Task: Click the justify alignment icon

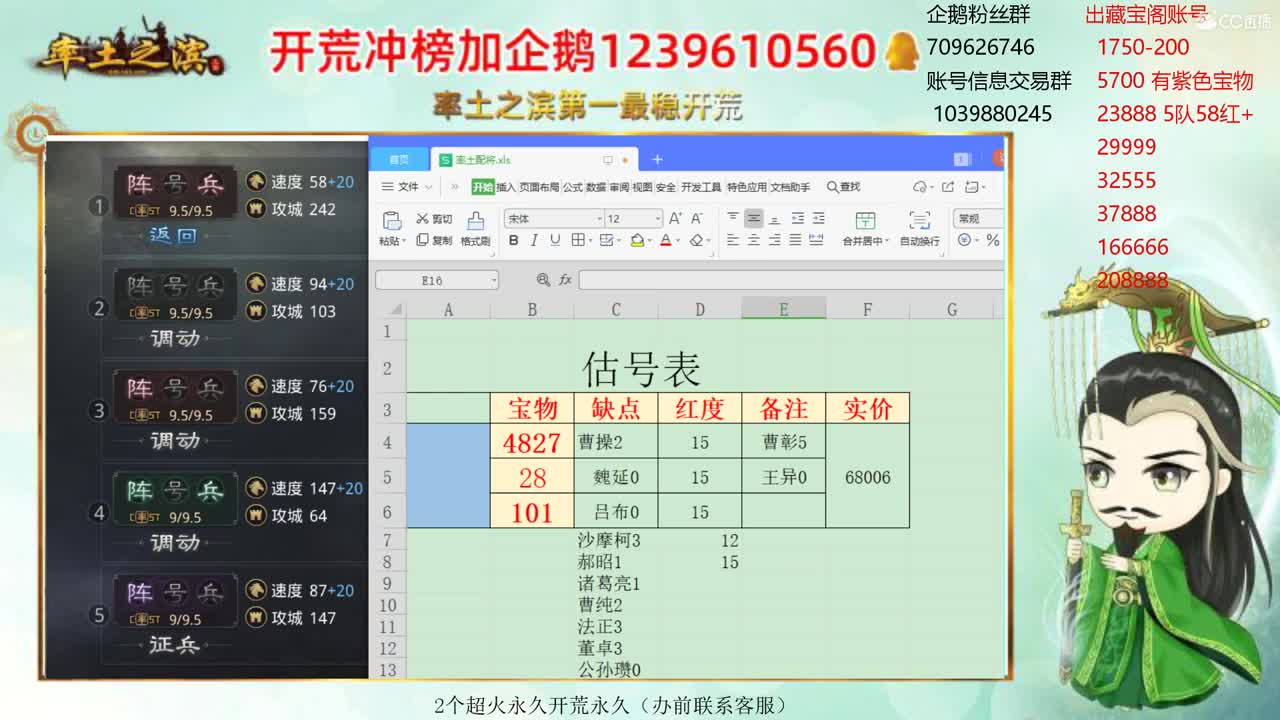Action: (795, 240)
